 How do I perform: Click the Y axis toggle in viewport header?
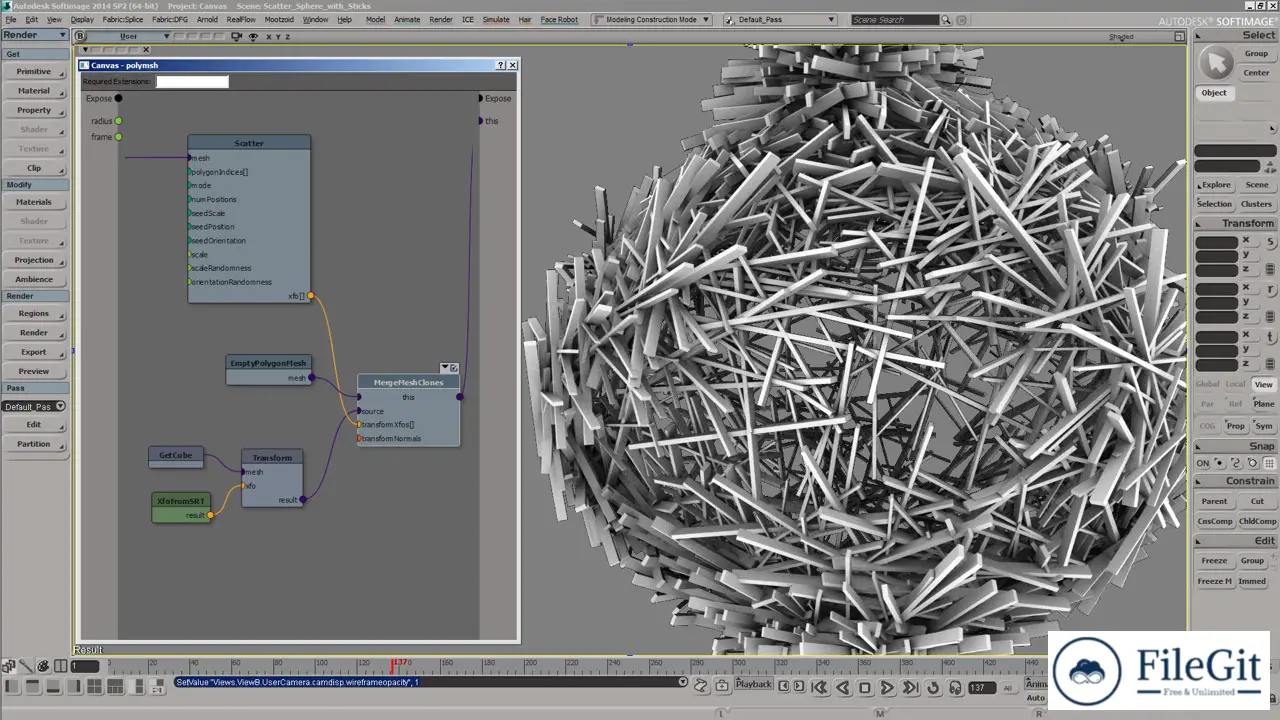tap(278, 36)
